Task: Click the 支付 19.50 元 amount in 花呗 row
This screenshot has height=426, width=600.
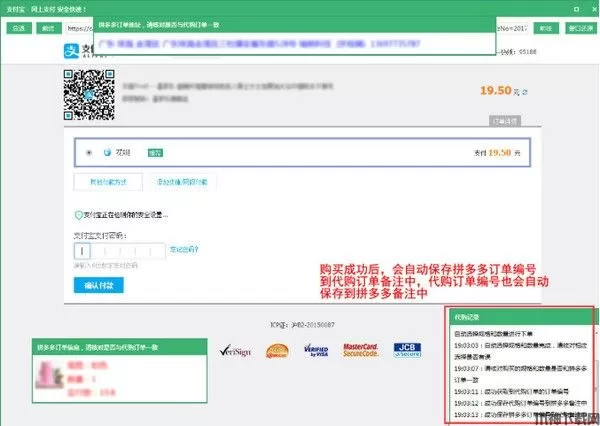Action: click(x=497, y=153)
